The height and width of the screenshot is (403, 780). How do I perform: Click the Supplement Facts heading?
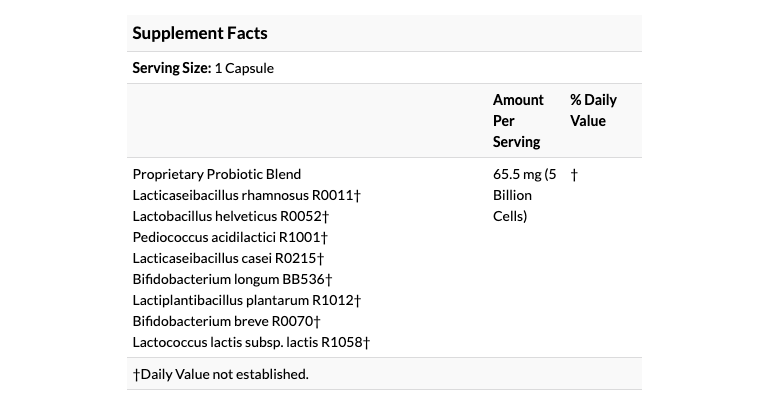(x=200, y=33)
